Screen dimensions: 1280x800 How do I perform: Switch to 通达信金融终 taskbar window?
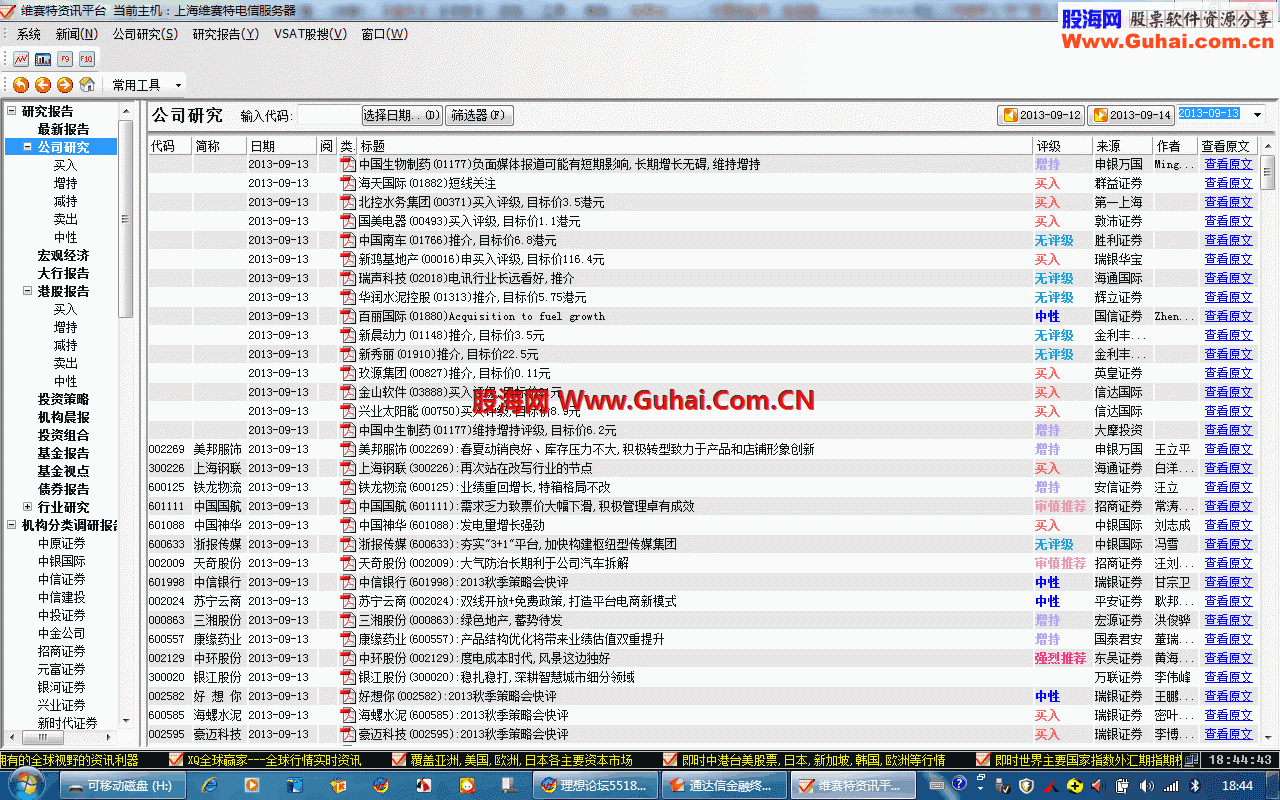[x=724, y=785]
